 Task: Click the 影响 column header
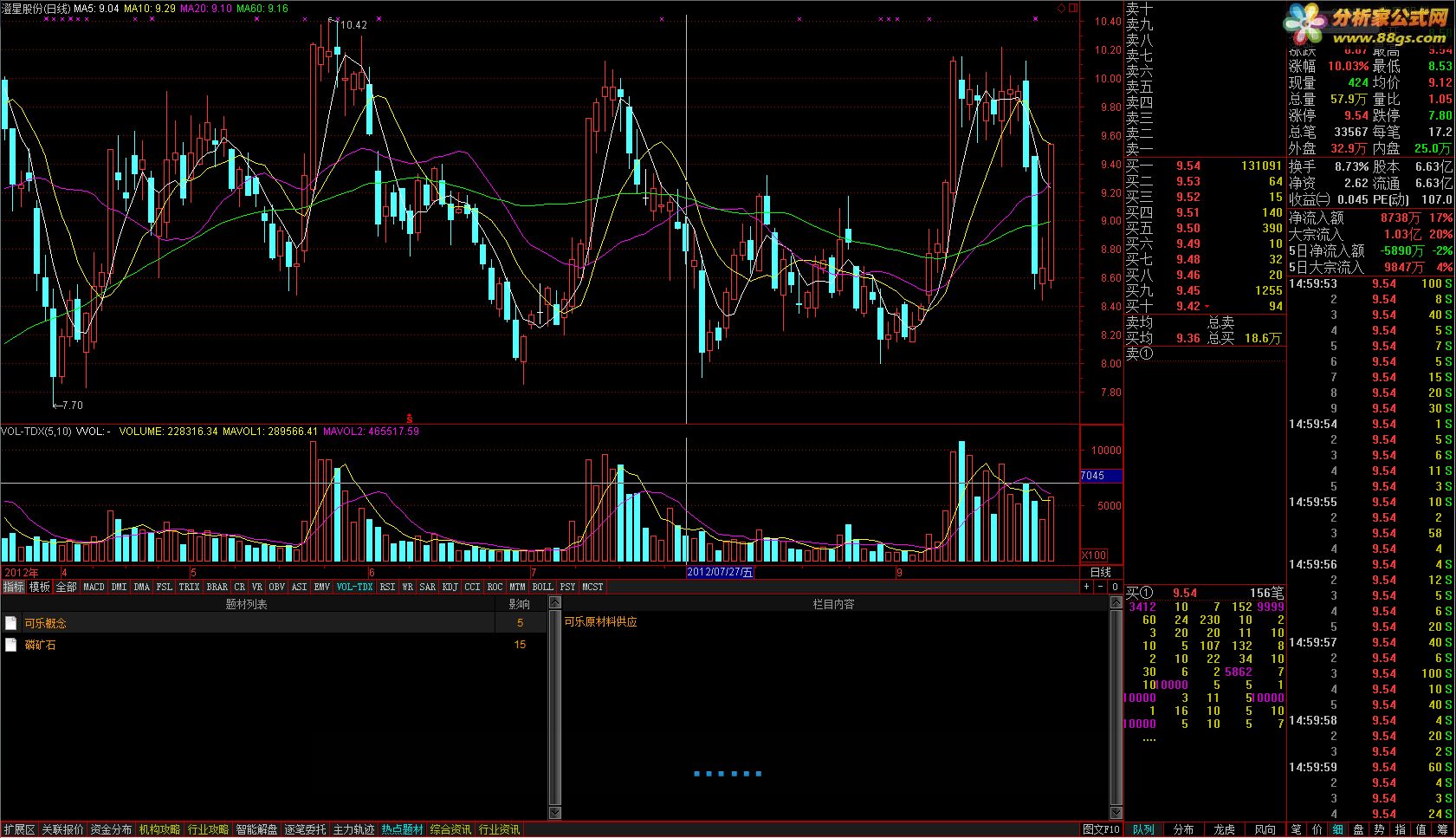520,604
